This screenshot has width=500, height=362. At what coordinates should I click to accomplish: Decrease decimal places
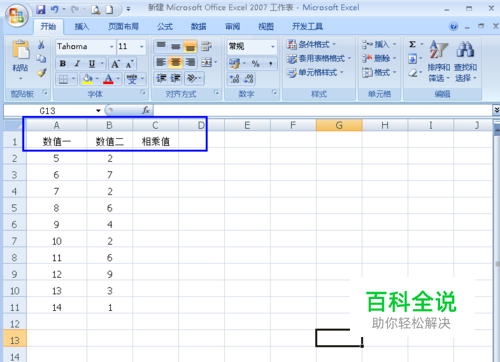[249, 79]
